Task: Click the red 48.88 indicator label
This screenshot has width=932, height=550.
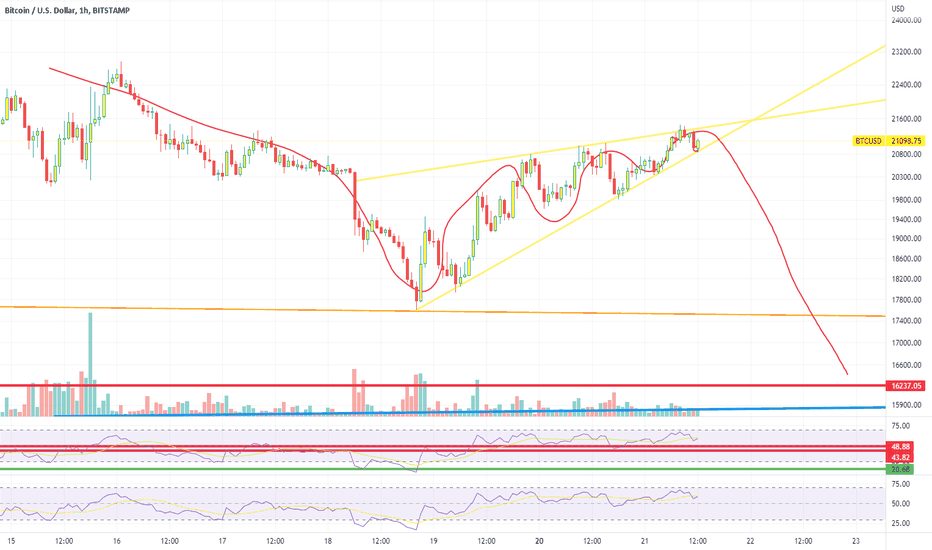Action: pos(901,446)
